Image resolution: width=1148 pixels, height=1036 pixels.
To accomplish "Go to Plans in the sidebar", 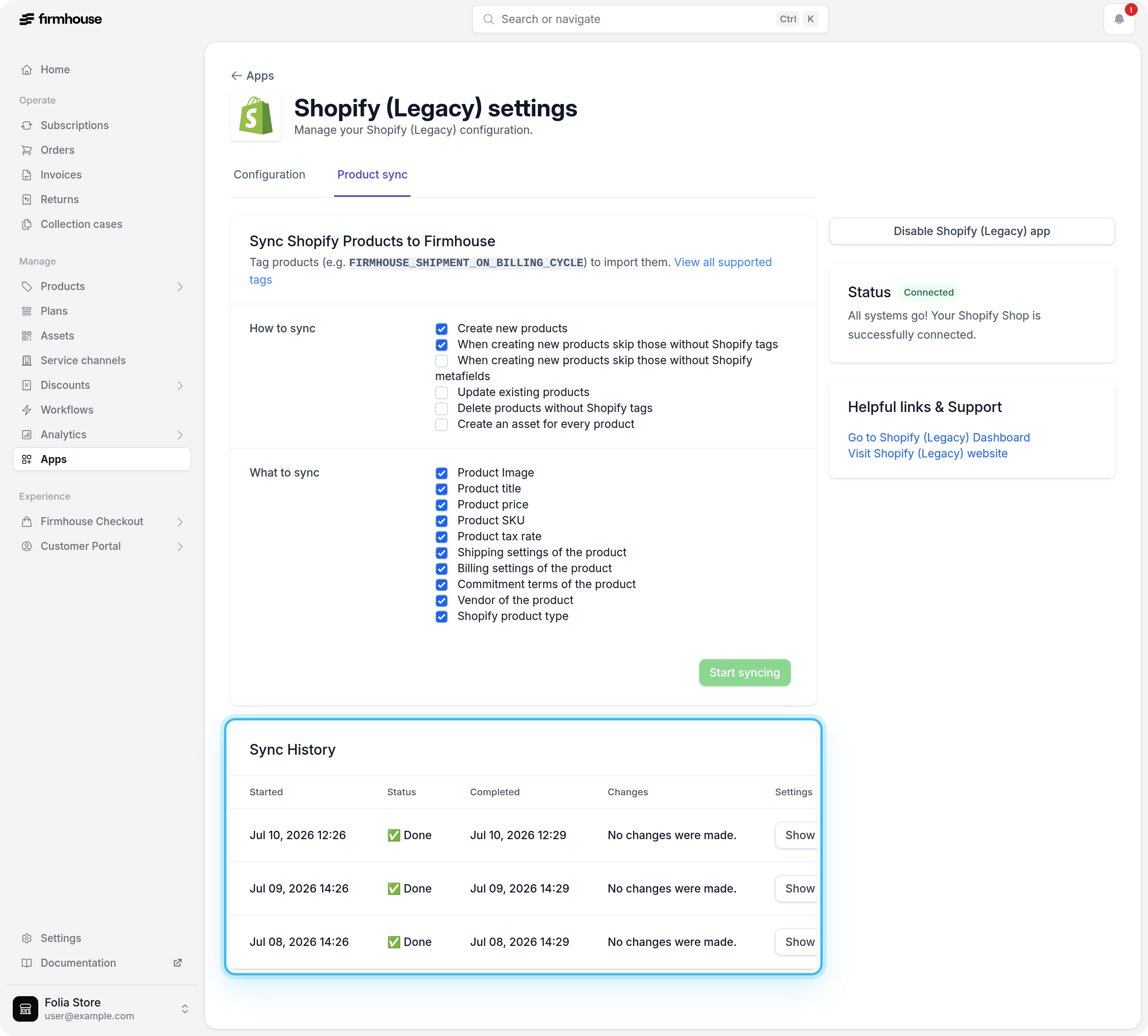I will click(x=102, y=311).
